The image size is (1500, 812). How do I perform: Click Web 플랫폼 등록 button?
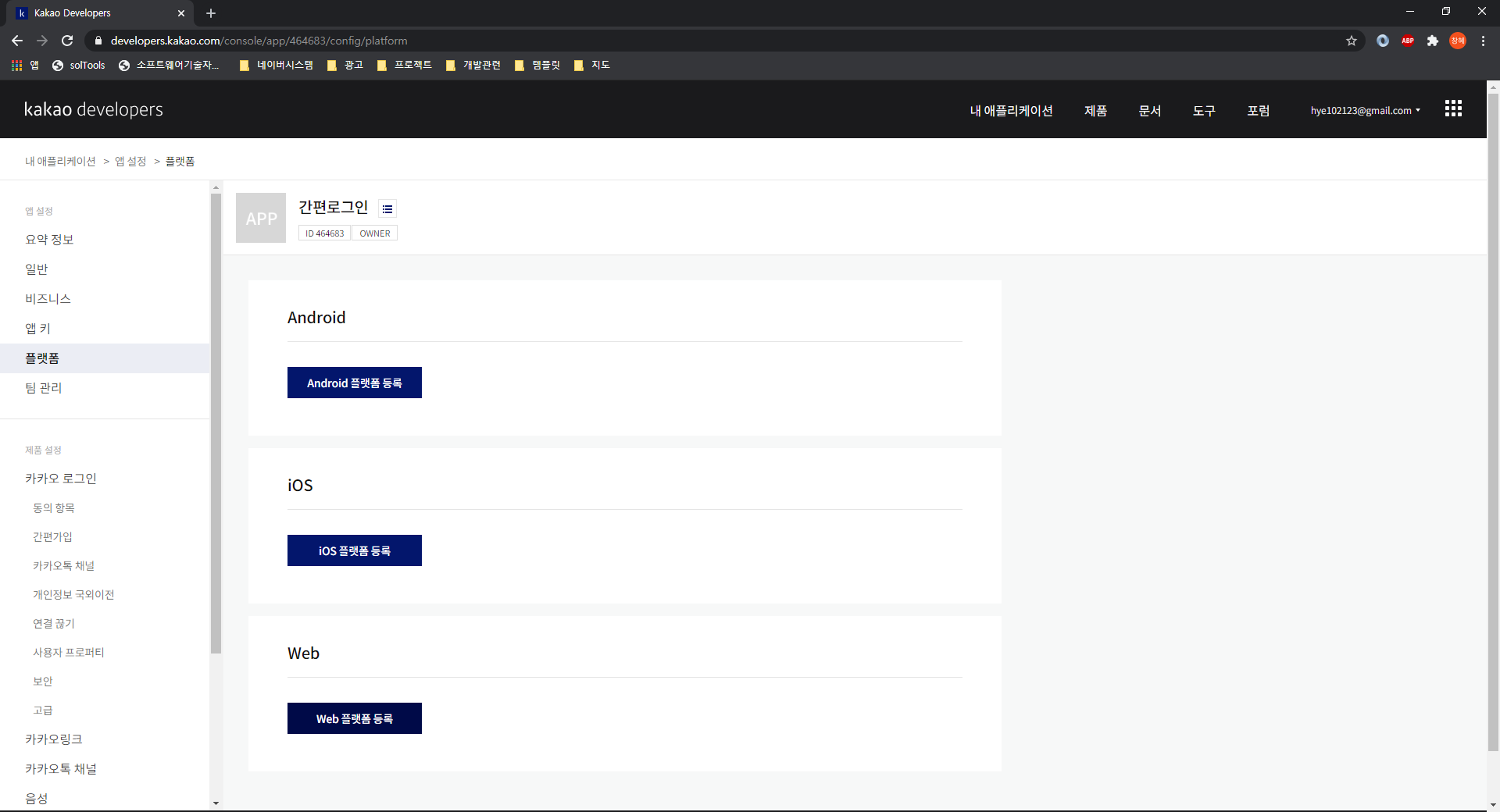(355, 718)
